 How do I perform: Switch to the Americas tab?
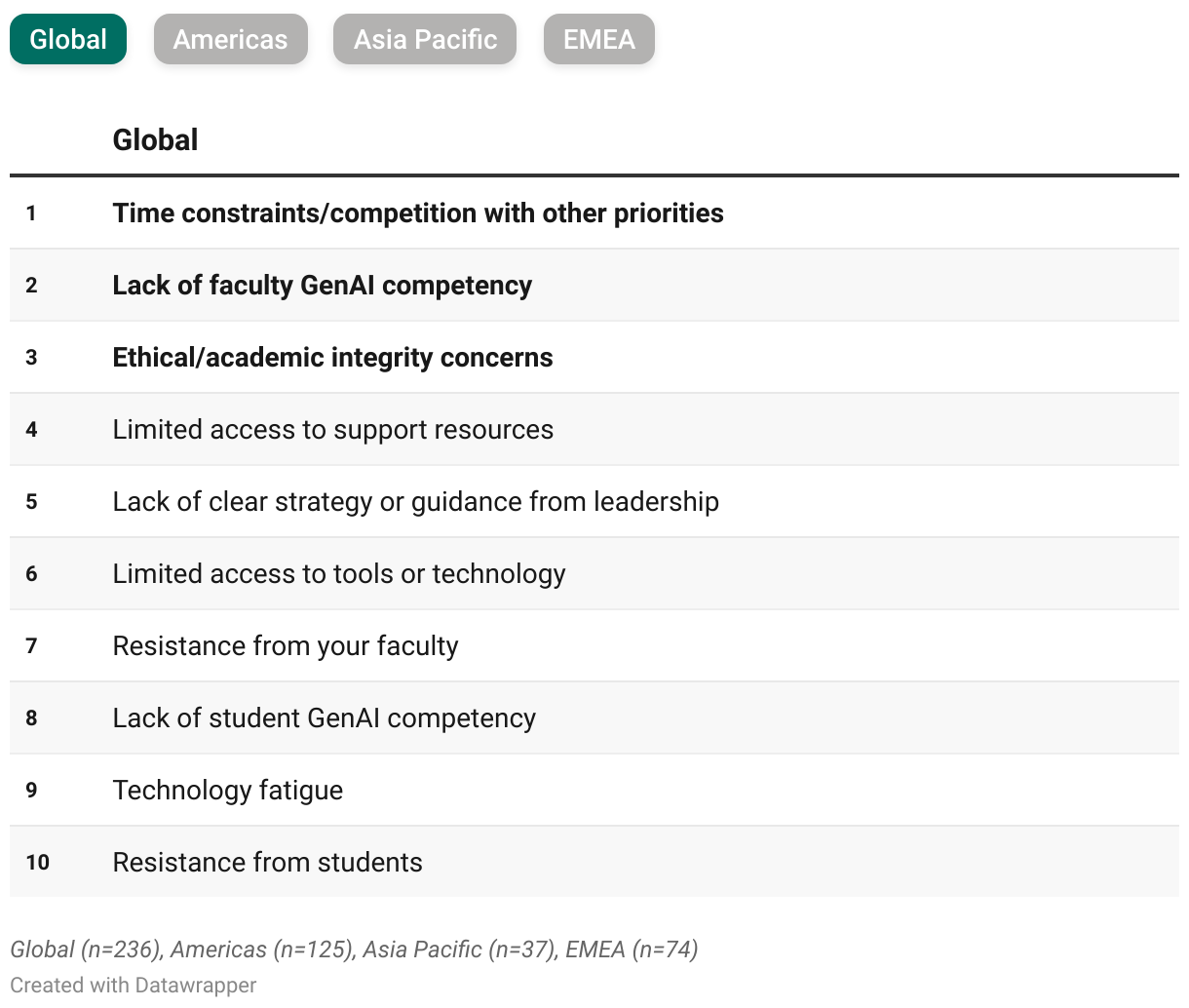(230, 39)
